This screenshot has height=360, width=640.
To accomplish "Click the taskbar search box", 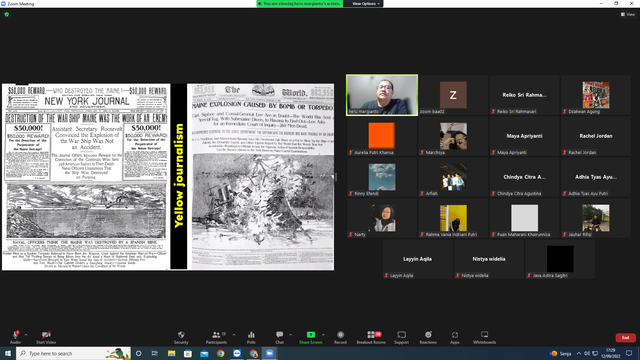I will 73,353.
